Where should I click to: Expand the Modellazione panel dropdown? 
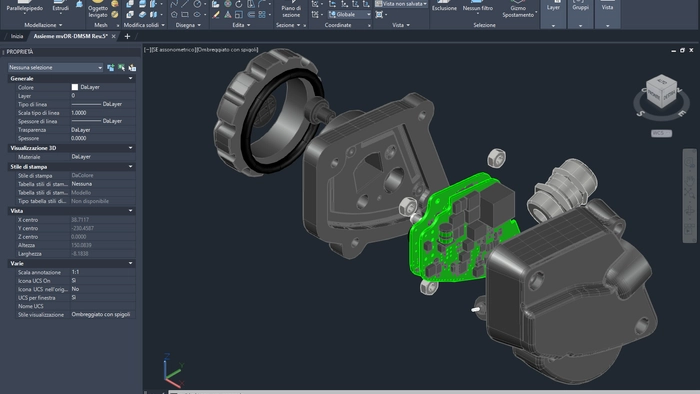(x=43, y=25)
